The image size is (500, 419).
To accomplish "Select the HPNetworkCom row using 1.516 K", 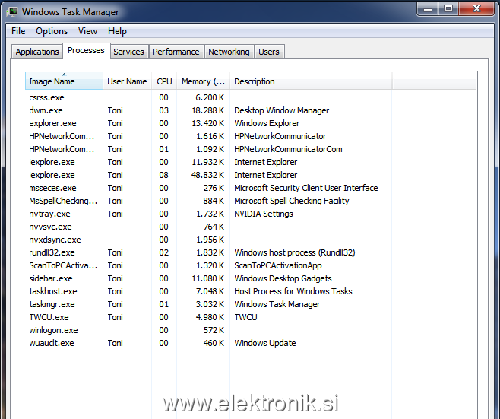I will [x=250, y=136].
